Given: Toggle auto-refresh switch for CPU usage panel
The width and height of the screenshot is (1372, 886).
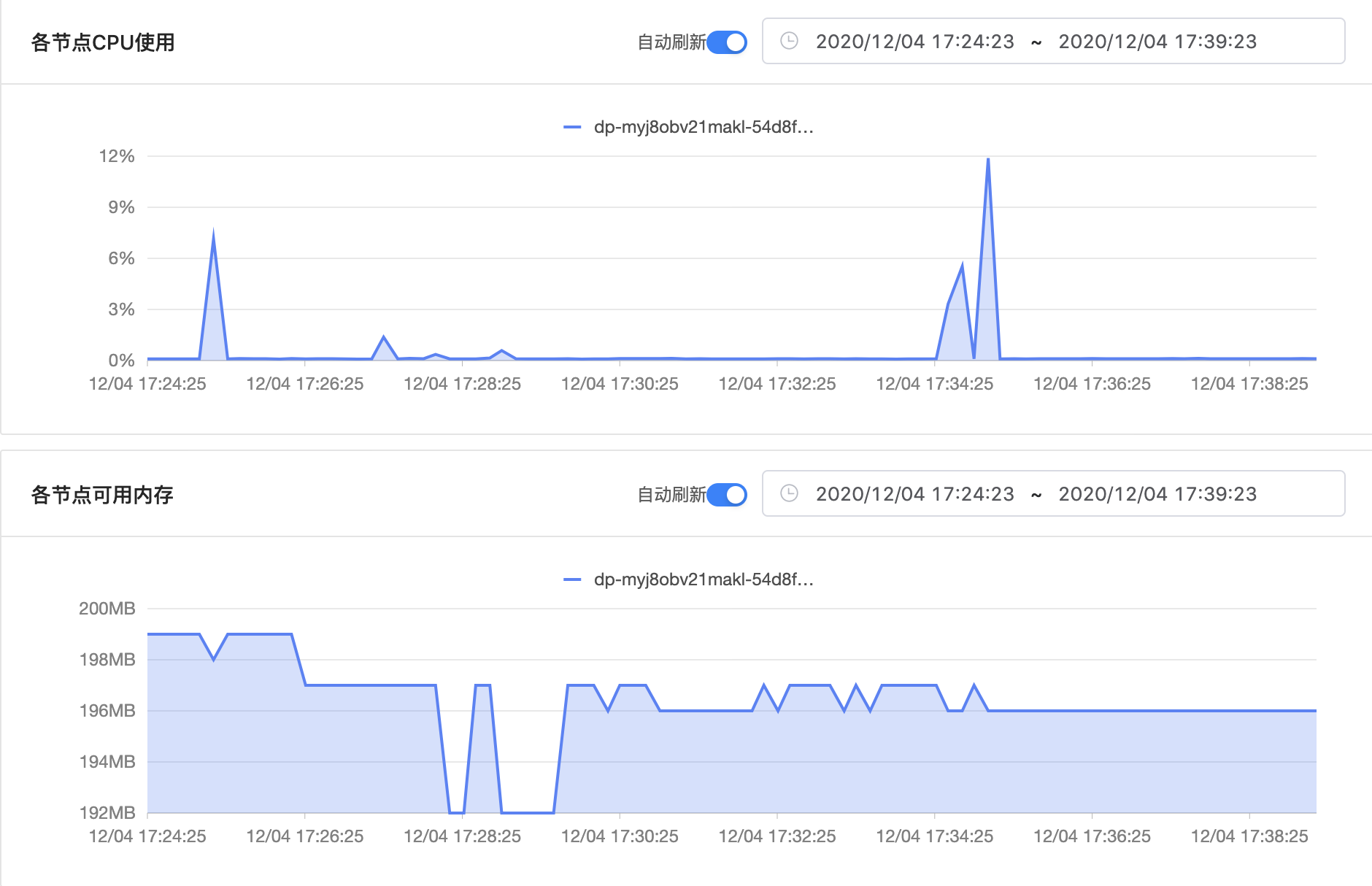Looking at the screenshot, I should (x=727, y=42).
